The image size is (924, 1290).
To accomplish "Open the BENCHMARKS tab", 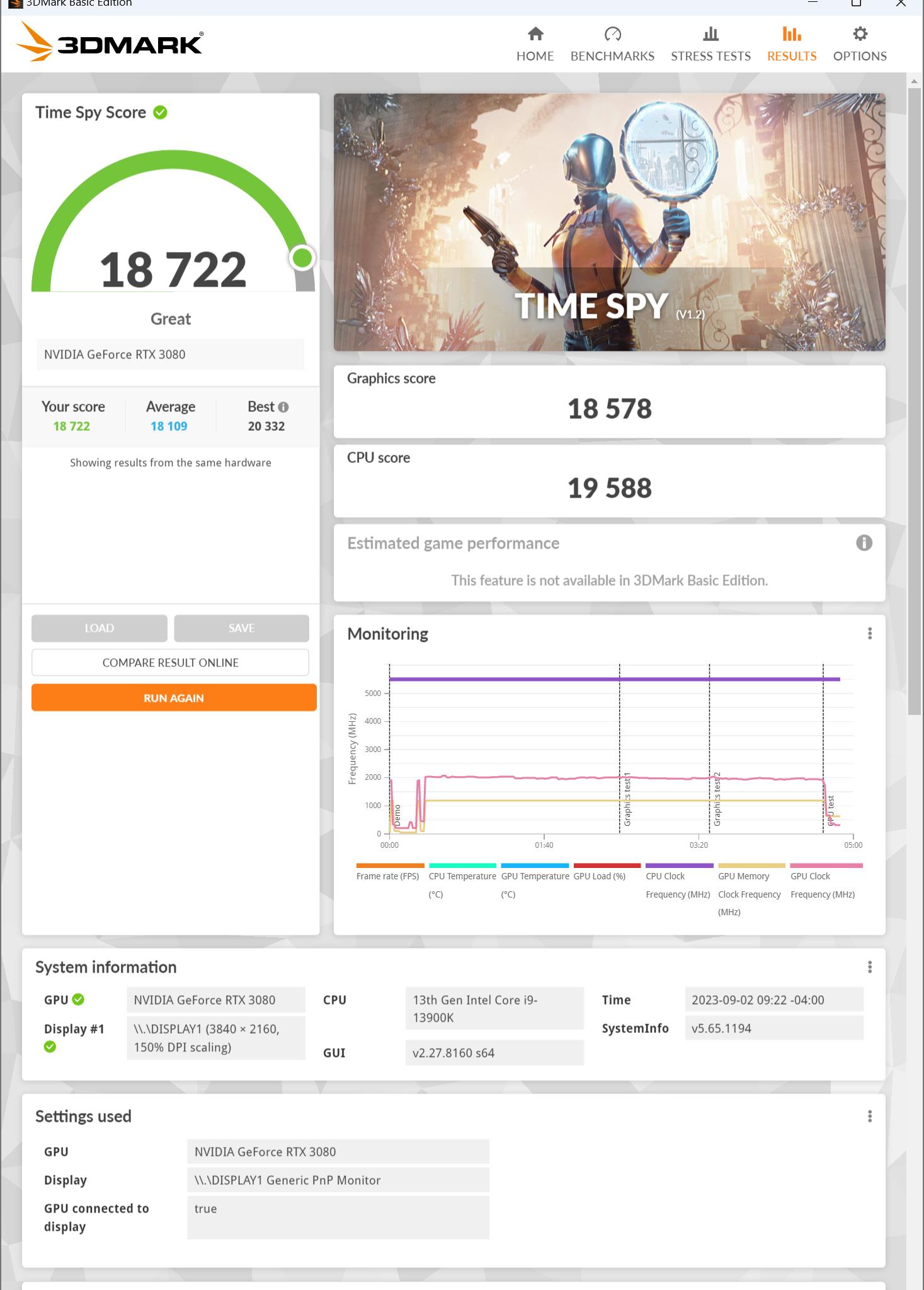I will [612, 44].
